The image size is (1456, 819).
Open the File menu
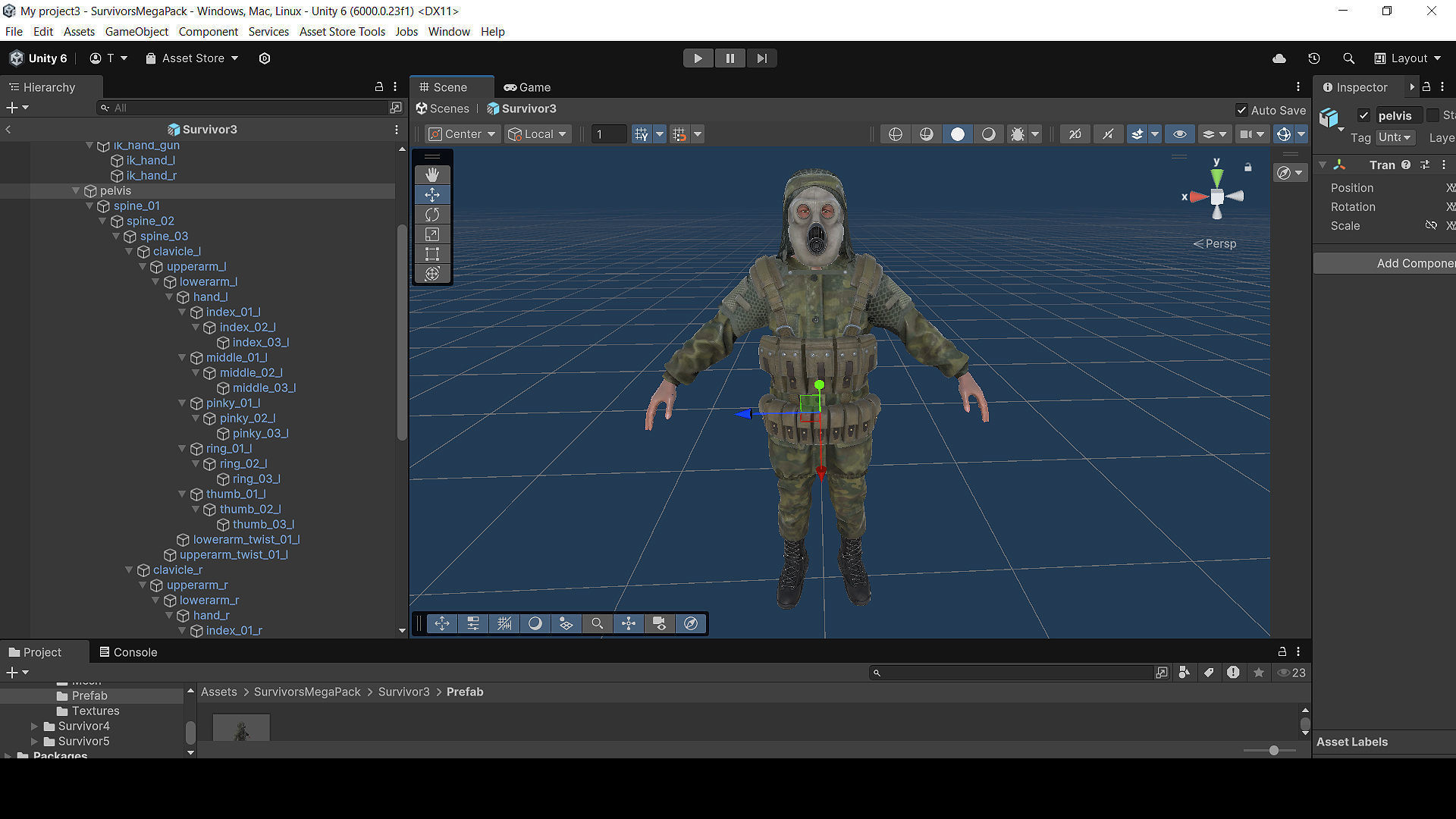pos(14,31)
